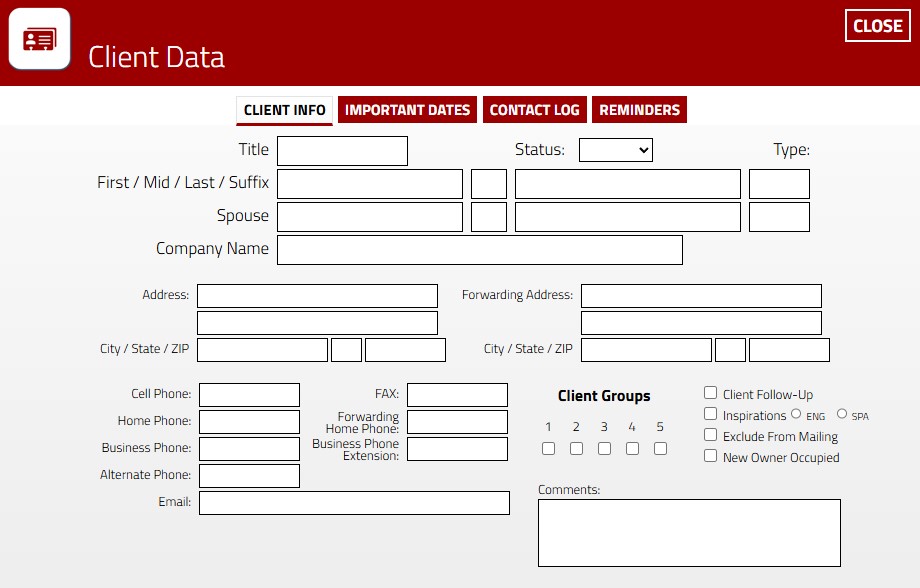This screenshot has width=920, height=588.
Task: Check Client Group 2 checkbox
Action: pyautogui.click(x=577, y=448)
